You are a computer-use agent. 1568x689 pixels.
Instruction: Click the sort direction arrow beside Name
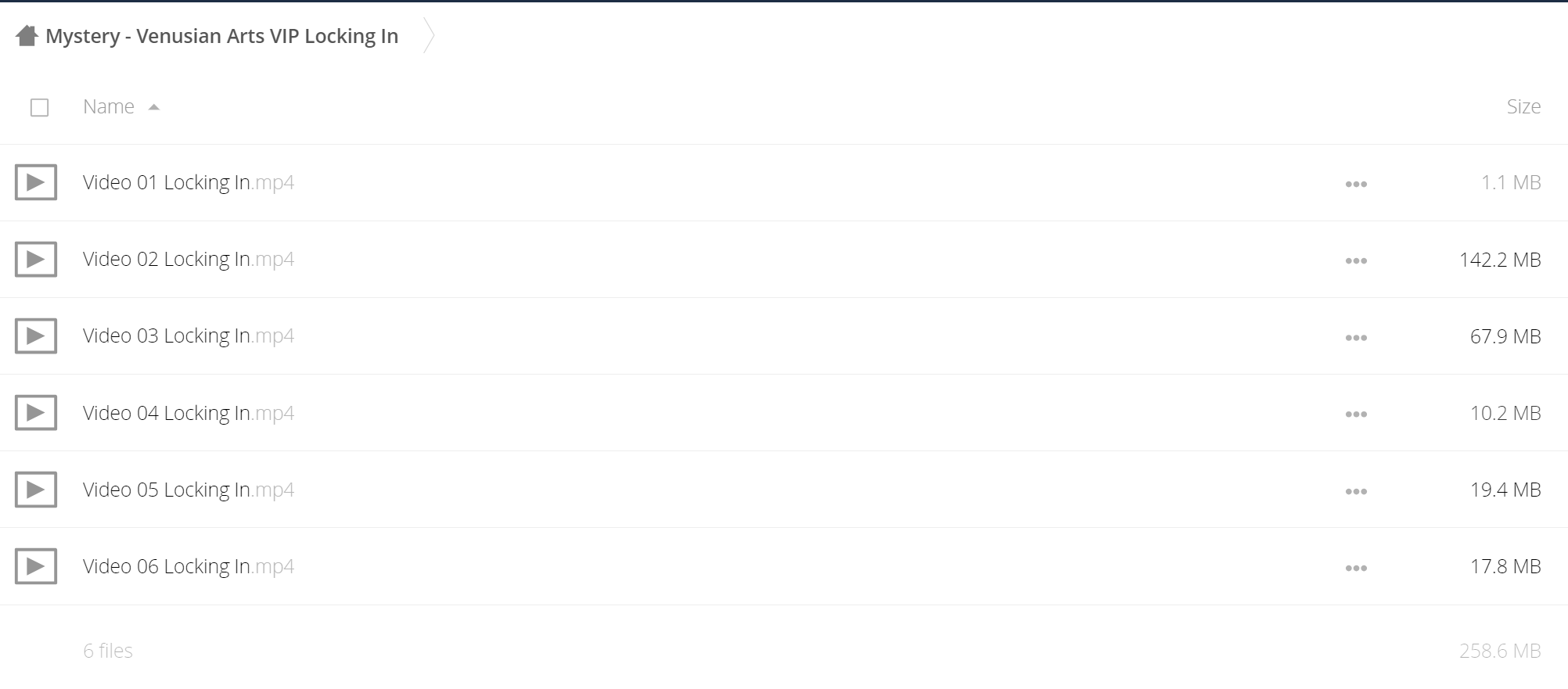coord(154,107)
